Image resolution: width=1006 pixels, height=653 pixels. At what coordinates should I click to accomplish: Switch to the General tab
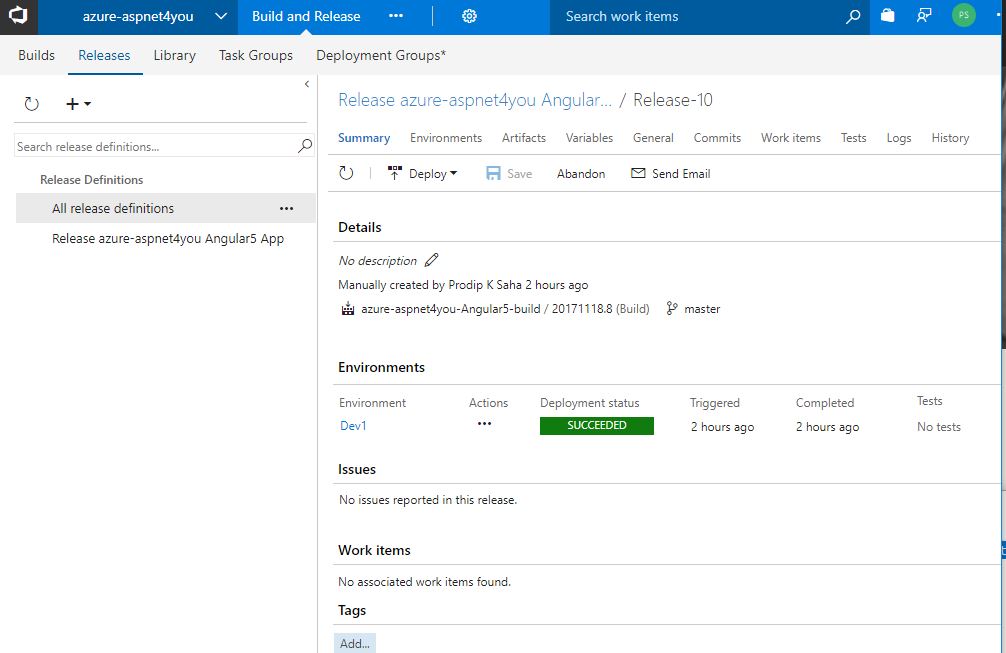(x=653, y=138)
